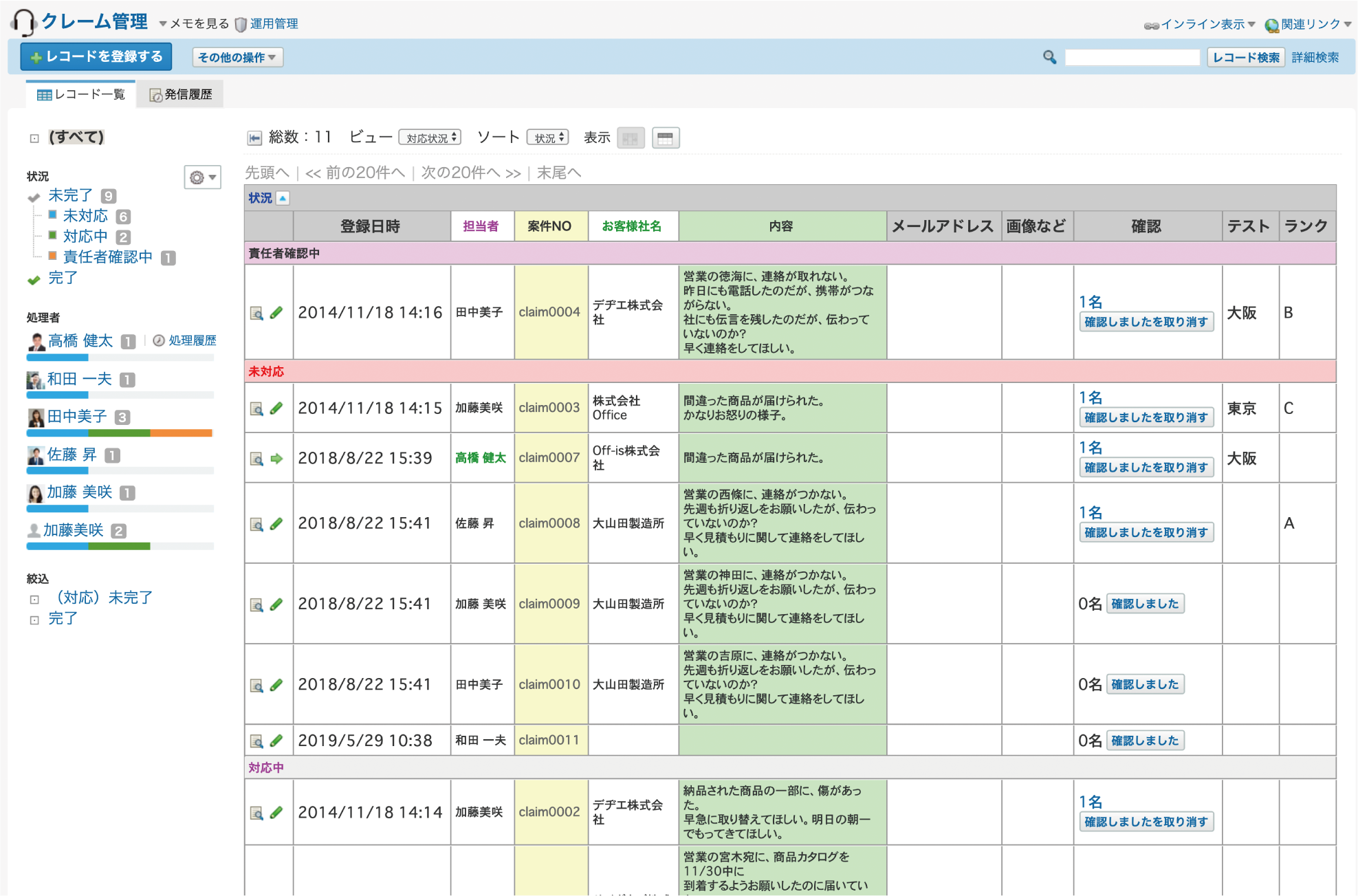Open detail icon for claim0004 record
1358x896 pixels.
tap(256, 314)
